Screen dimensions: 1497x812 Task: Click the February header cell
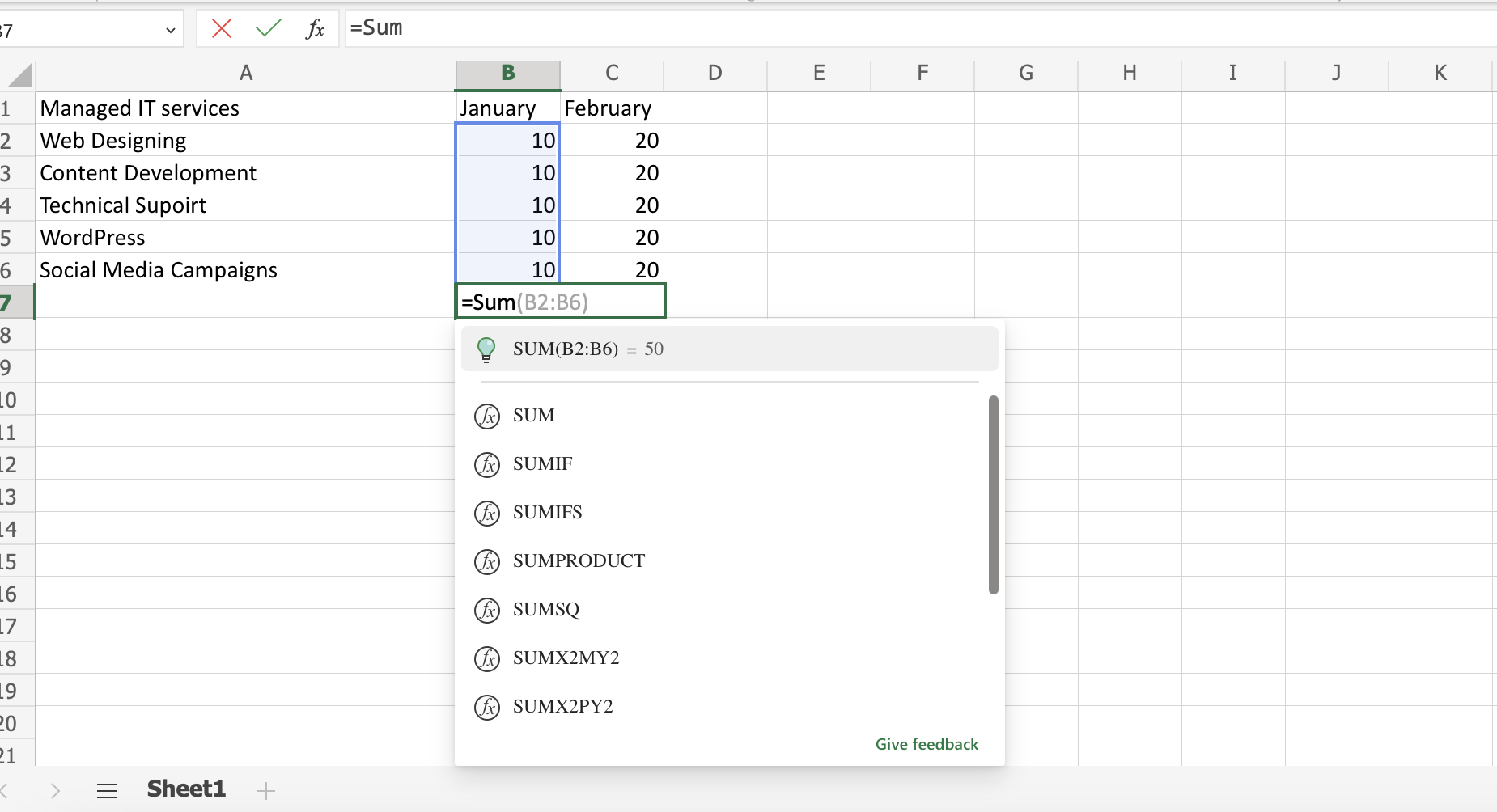pyautogui.click(x=612, y=108)
